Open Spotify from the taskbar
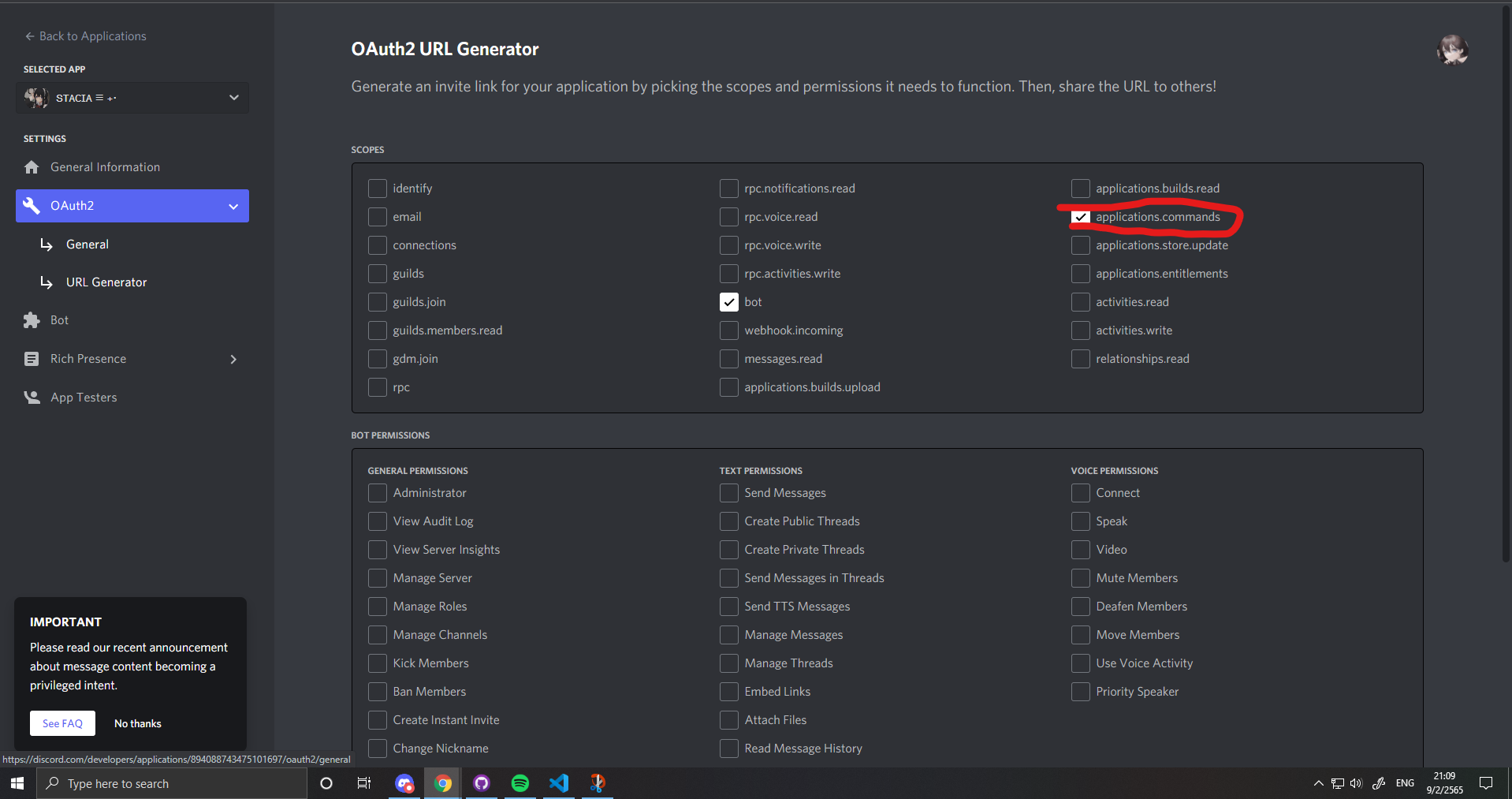Image resolution: width=1512 pixels, height=799 pixels. (520, 783)
